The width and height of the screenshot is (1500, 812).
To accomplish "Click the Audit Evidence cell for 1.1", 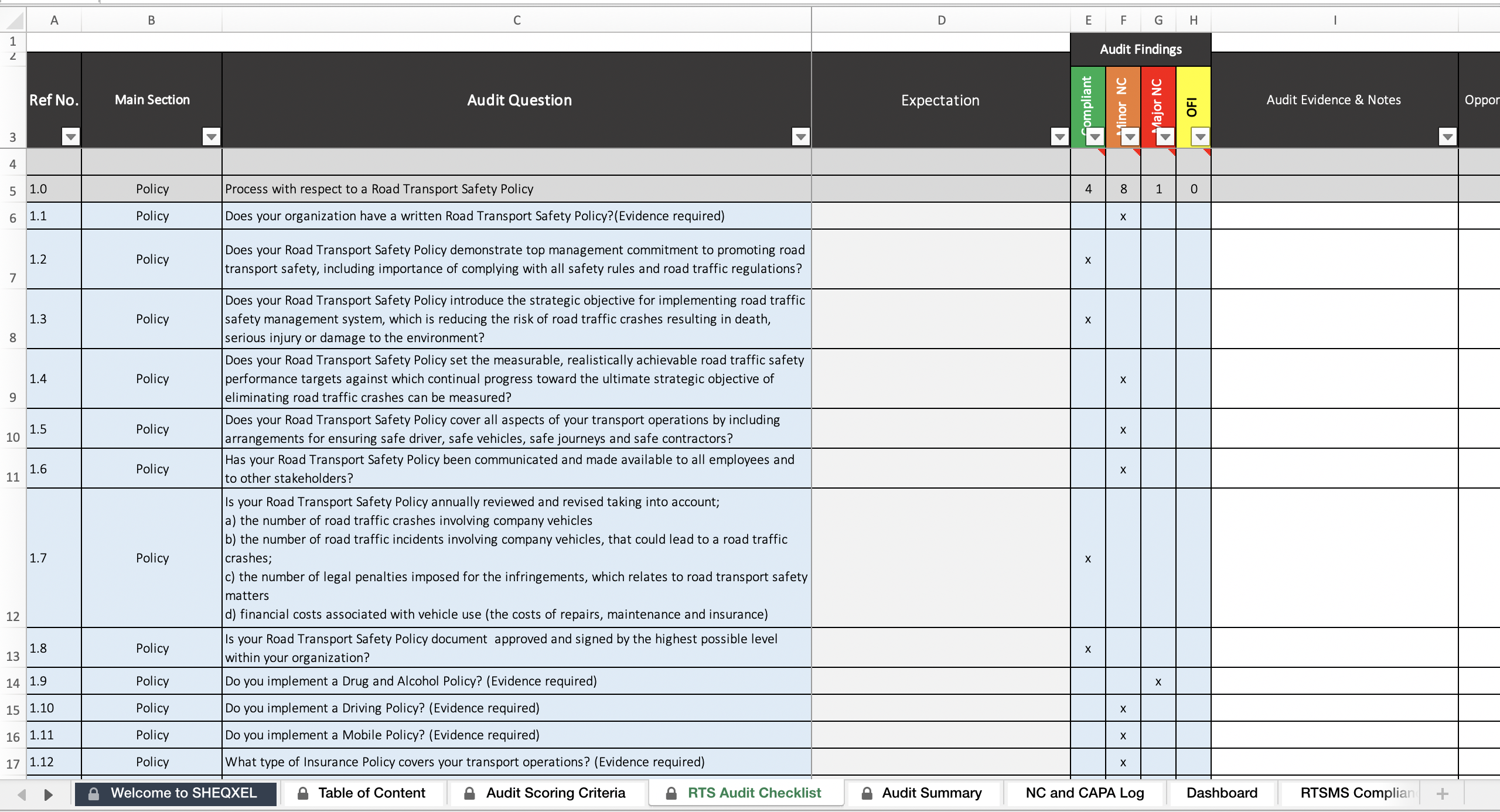I will click(x=1335, y=216).
